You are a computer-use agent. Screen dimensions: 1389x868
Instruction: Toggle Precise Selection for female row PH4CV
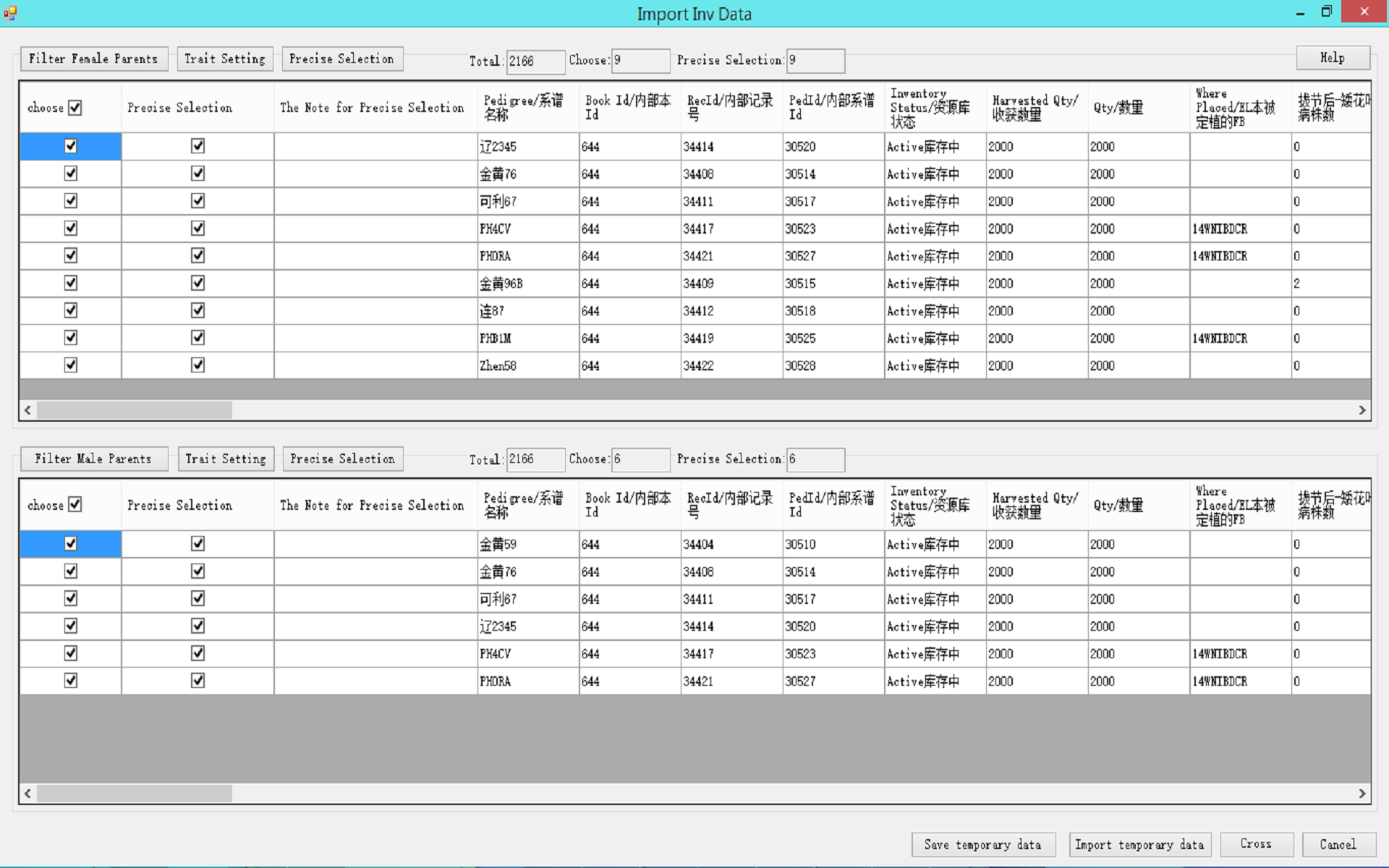197,229
